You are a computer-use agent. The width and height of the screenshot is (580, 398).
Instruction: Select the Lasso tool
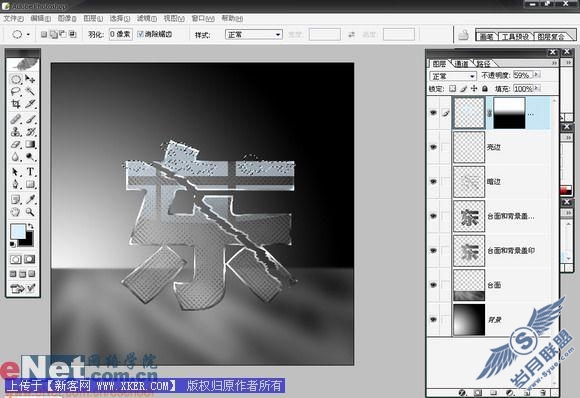point(16,91)
